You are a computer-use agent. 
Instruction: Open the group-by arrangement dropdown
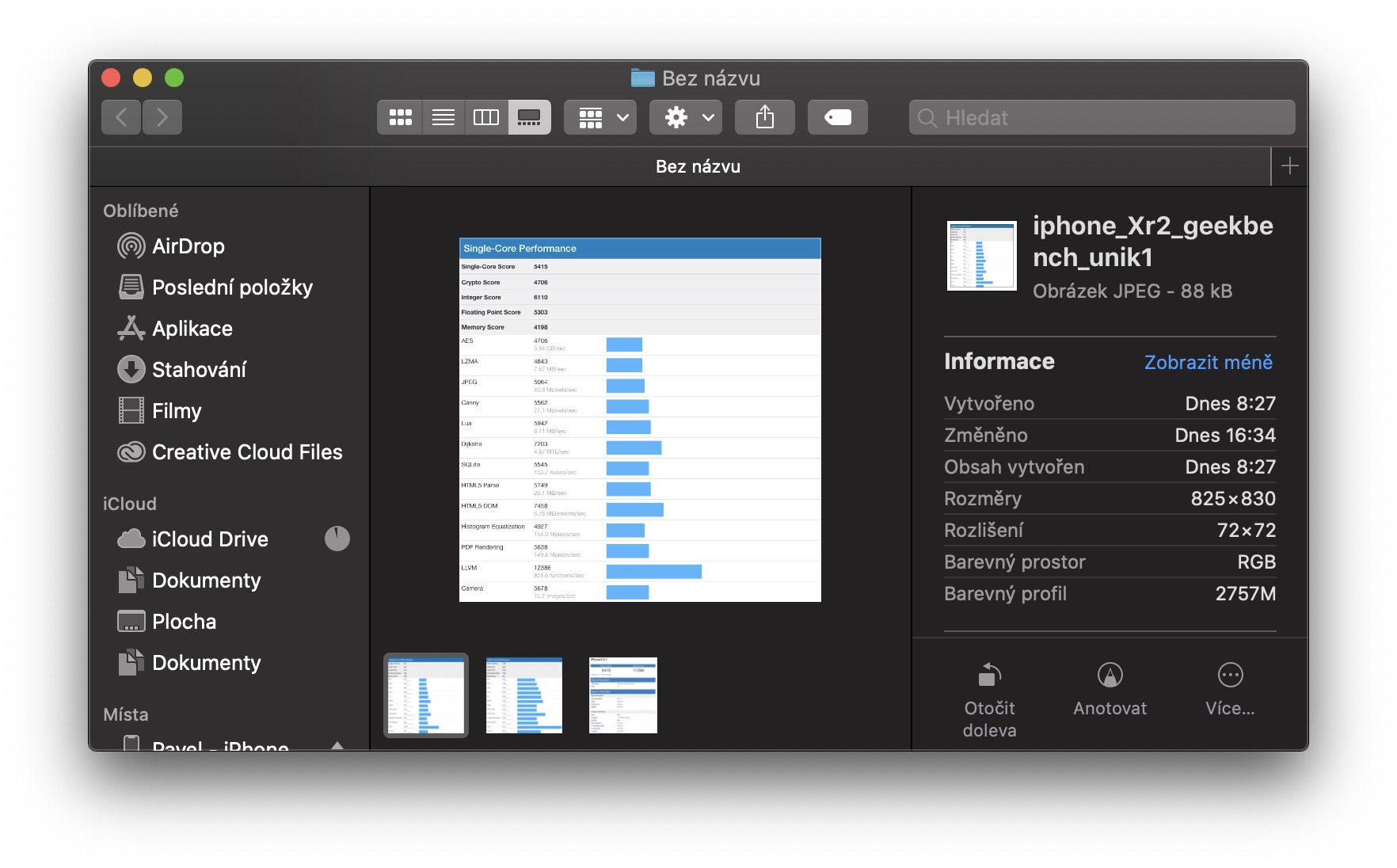coord(600,117)
